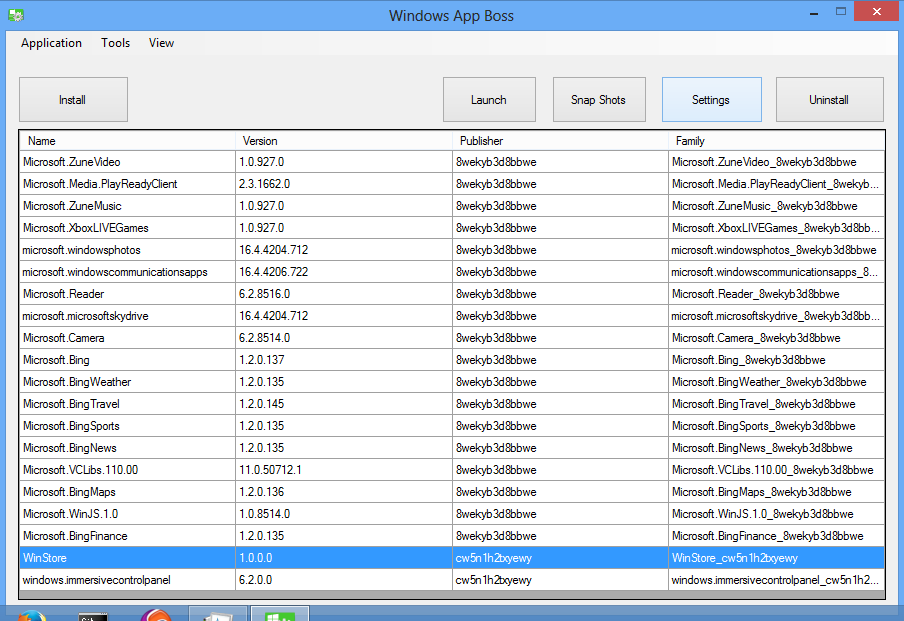Click version 1.0.8514.0 cell
Image resolution: width=904 pixels, height=621 pixels.
point(344,514)
